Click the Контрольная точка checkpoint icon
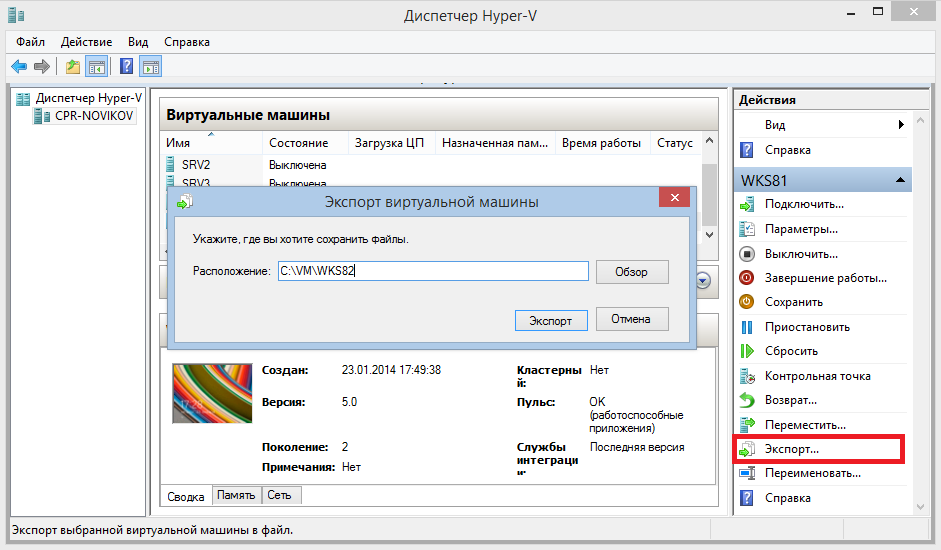This screenshot has height=550, width=941. pyautogui.click(x=746, y=376)
